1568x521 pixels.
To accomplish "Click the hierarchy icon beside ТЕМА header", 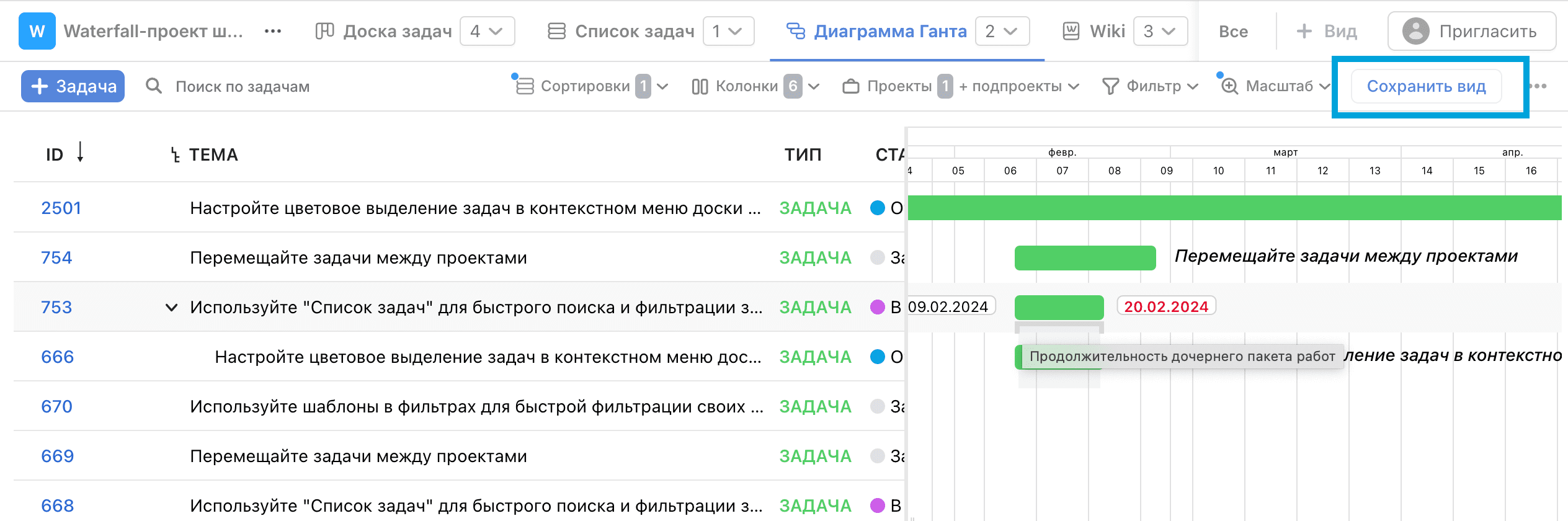I will point(176,154).
